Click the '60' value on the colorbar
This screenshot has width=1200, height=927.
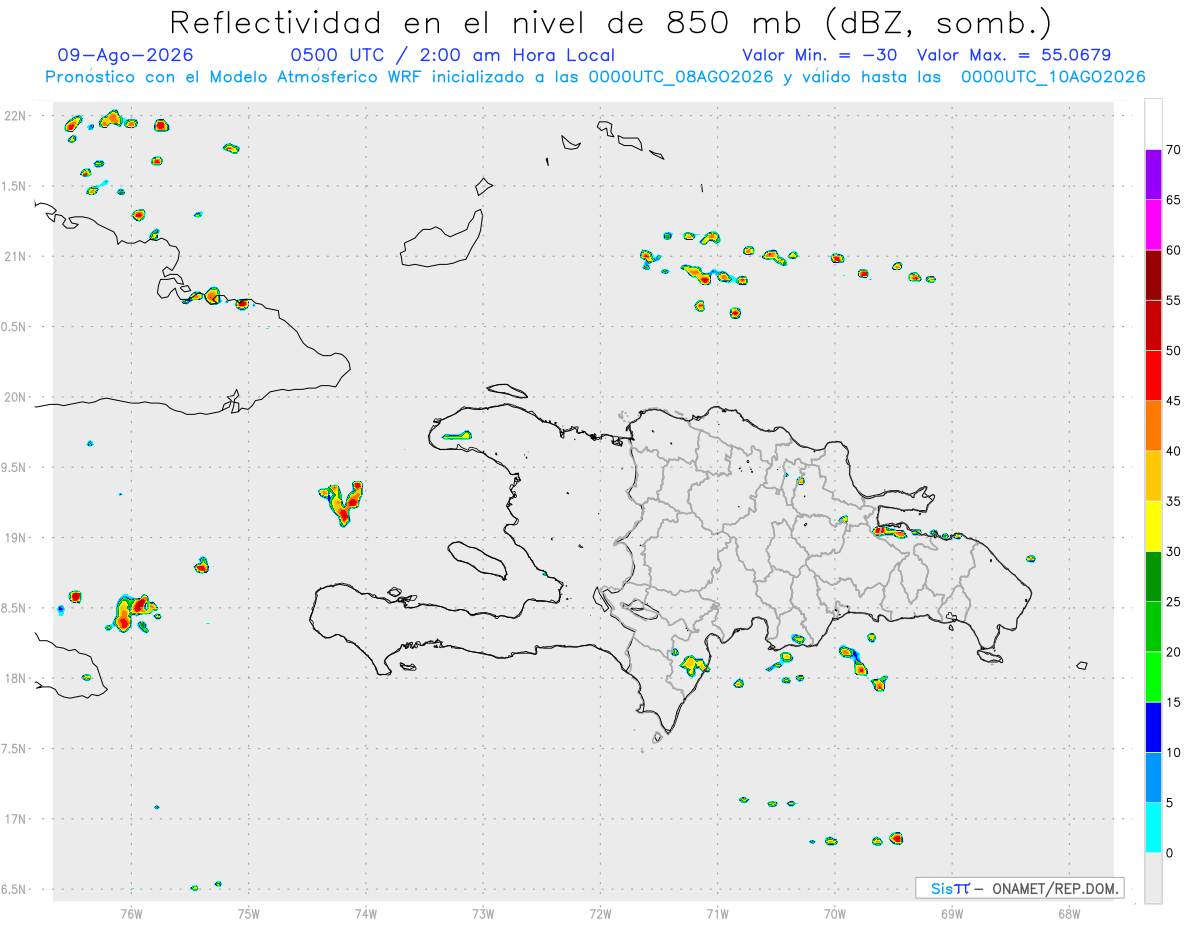1173,250
